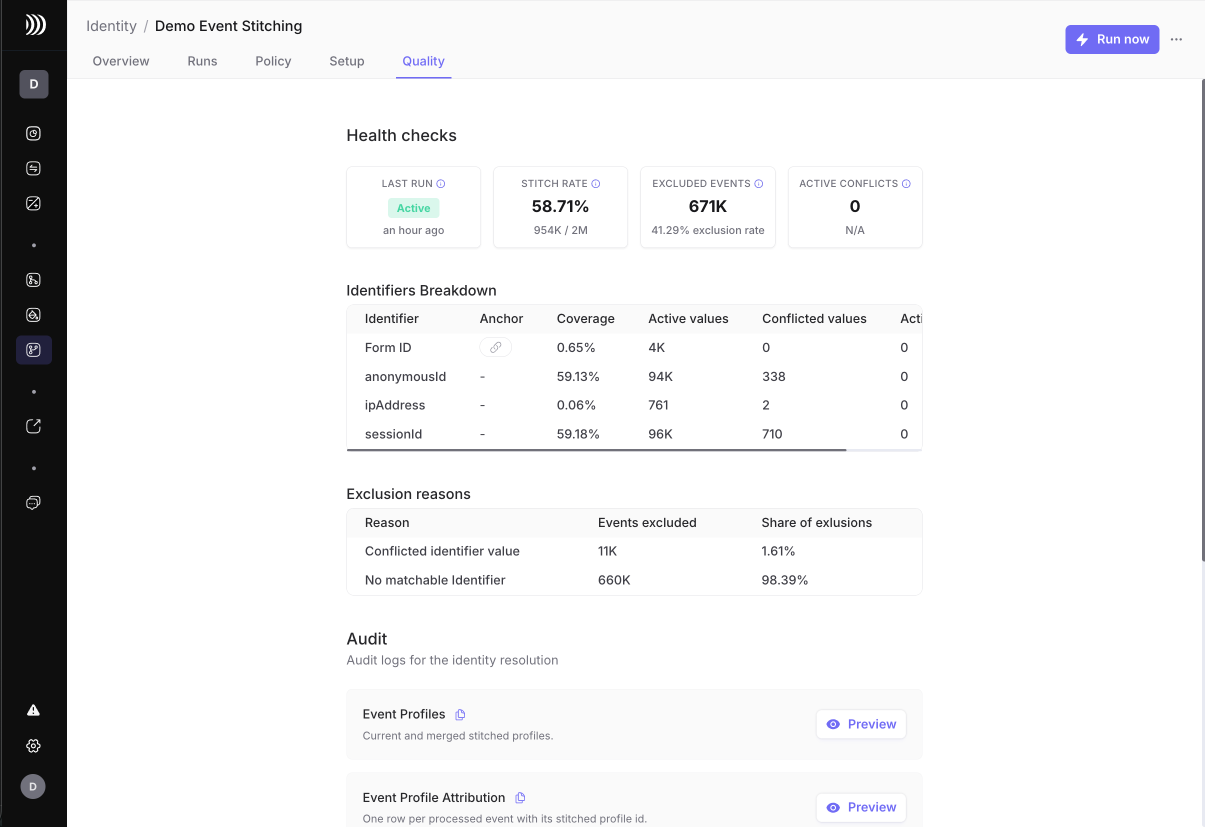Click the 710 conflicted values cell
Viewport: 1205px width, 827px height.
[772, 435]
